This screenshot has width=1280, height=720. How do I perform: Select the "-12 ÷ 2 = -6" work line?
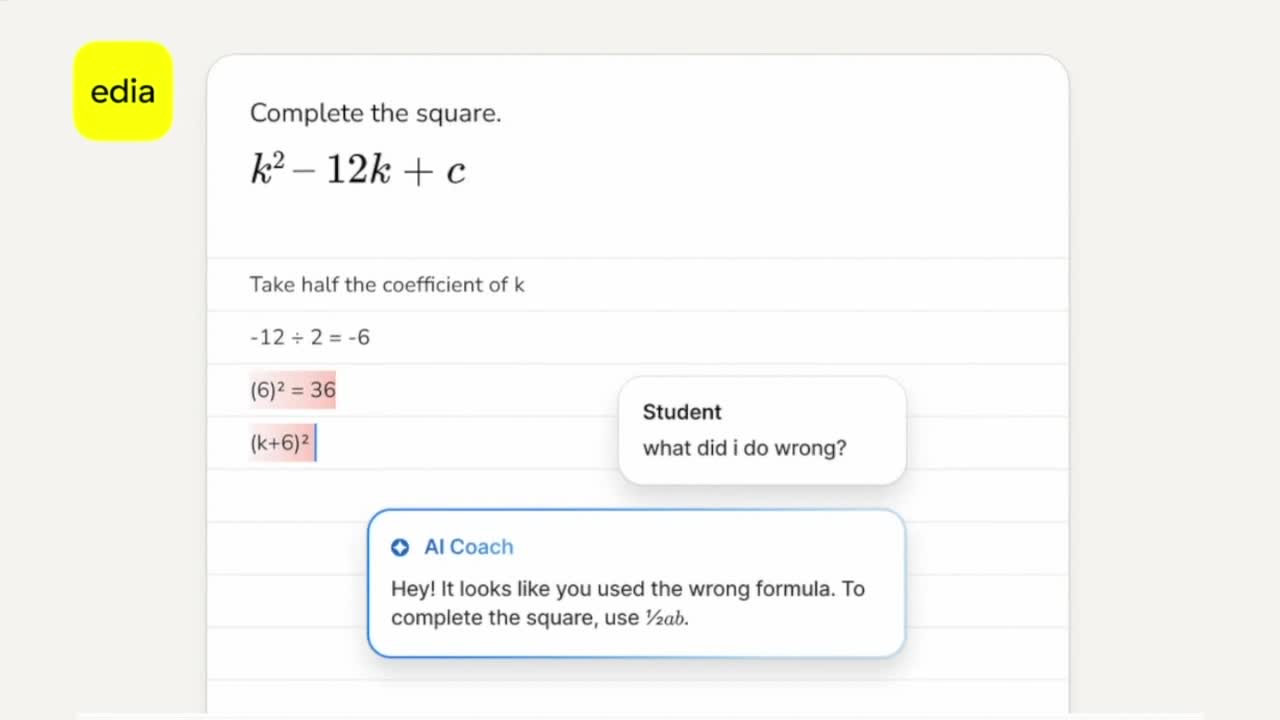(x=310, y=338)
